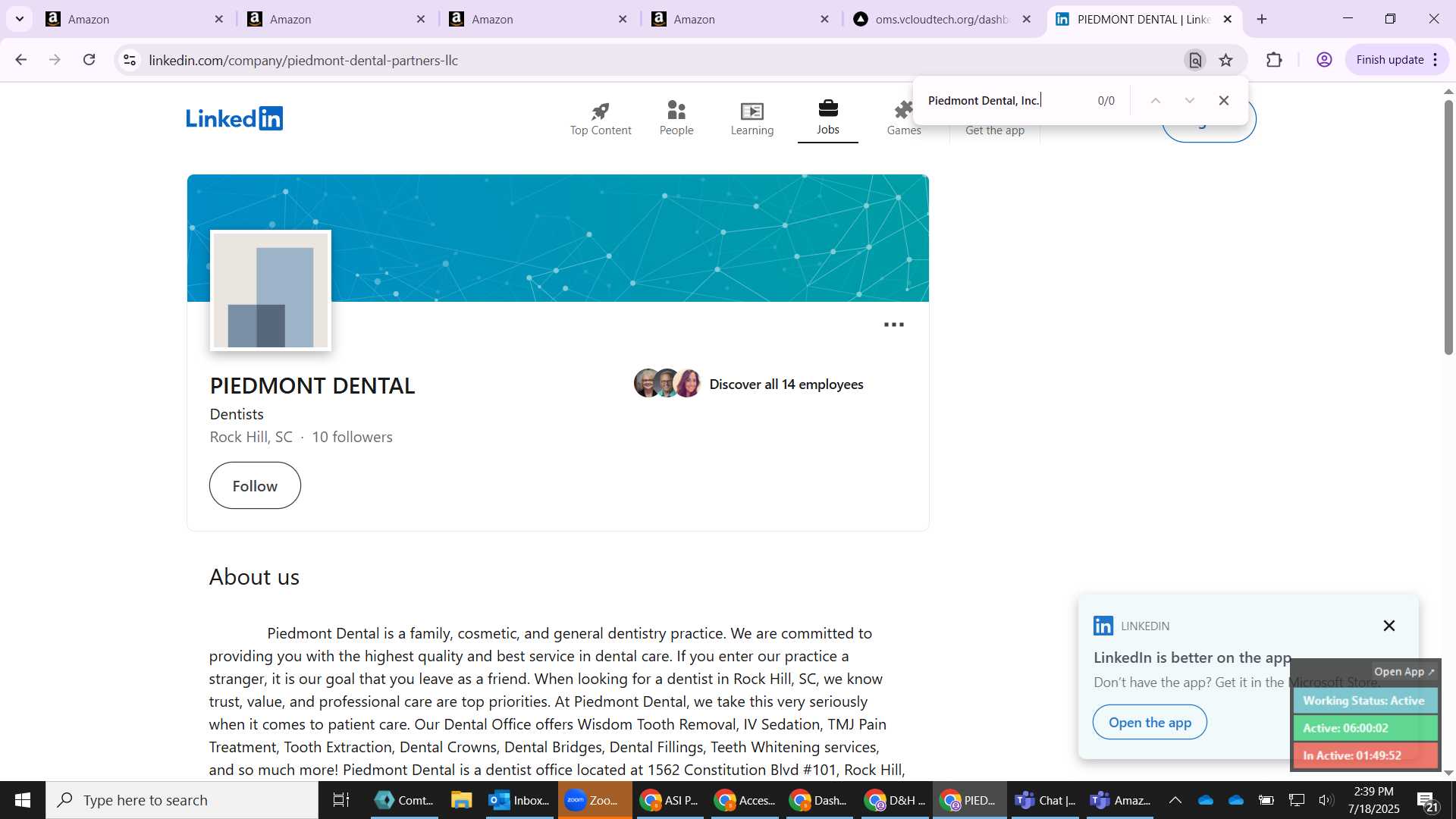Open Jobs briefcase tab
The height and width of the screenshot is (819, 1456).
(x=828, y=119)
